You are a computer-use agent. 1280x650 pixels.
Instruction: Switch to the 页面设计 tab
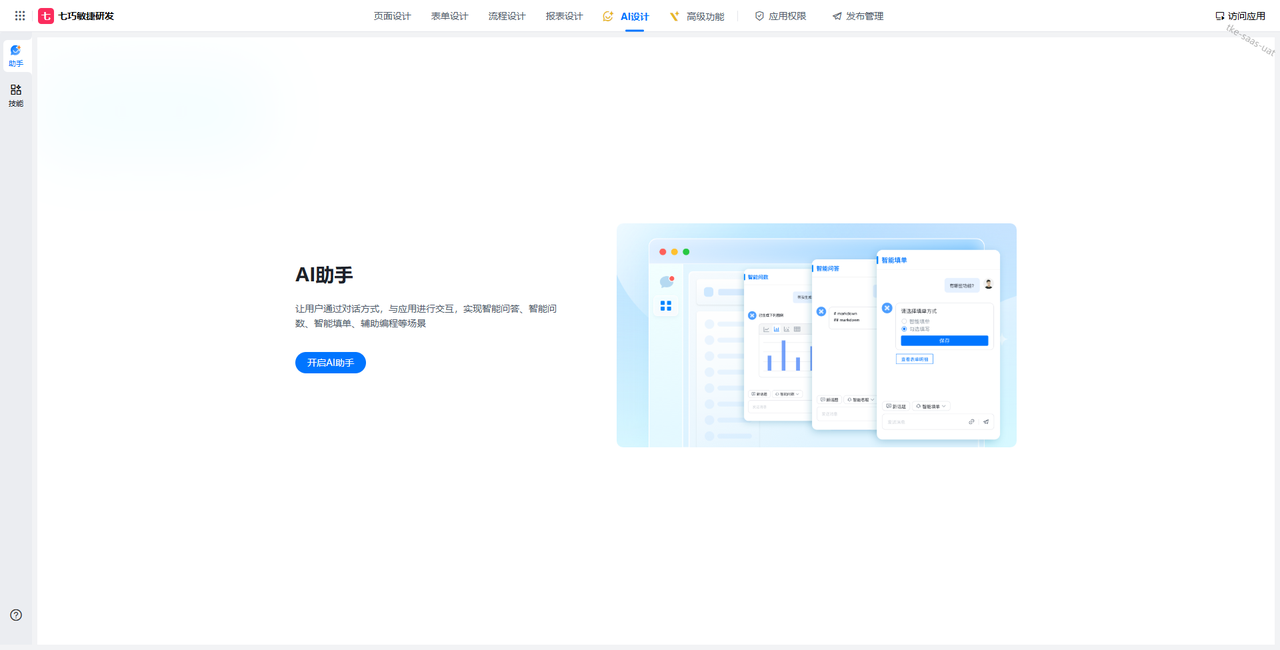(392, 16)
